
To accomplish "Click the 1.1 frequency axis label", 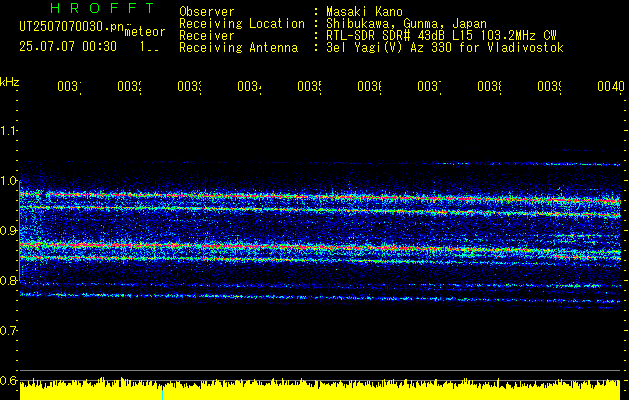I will click(x=9, y=131).
